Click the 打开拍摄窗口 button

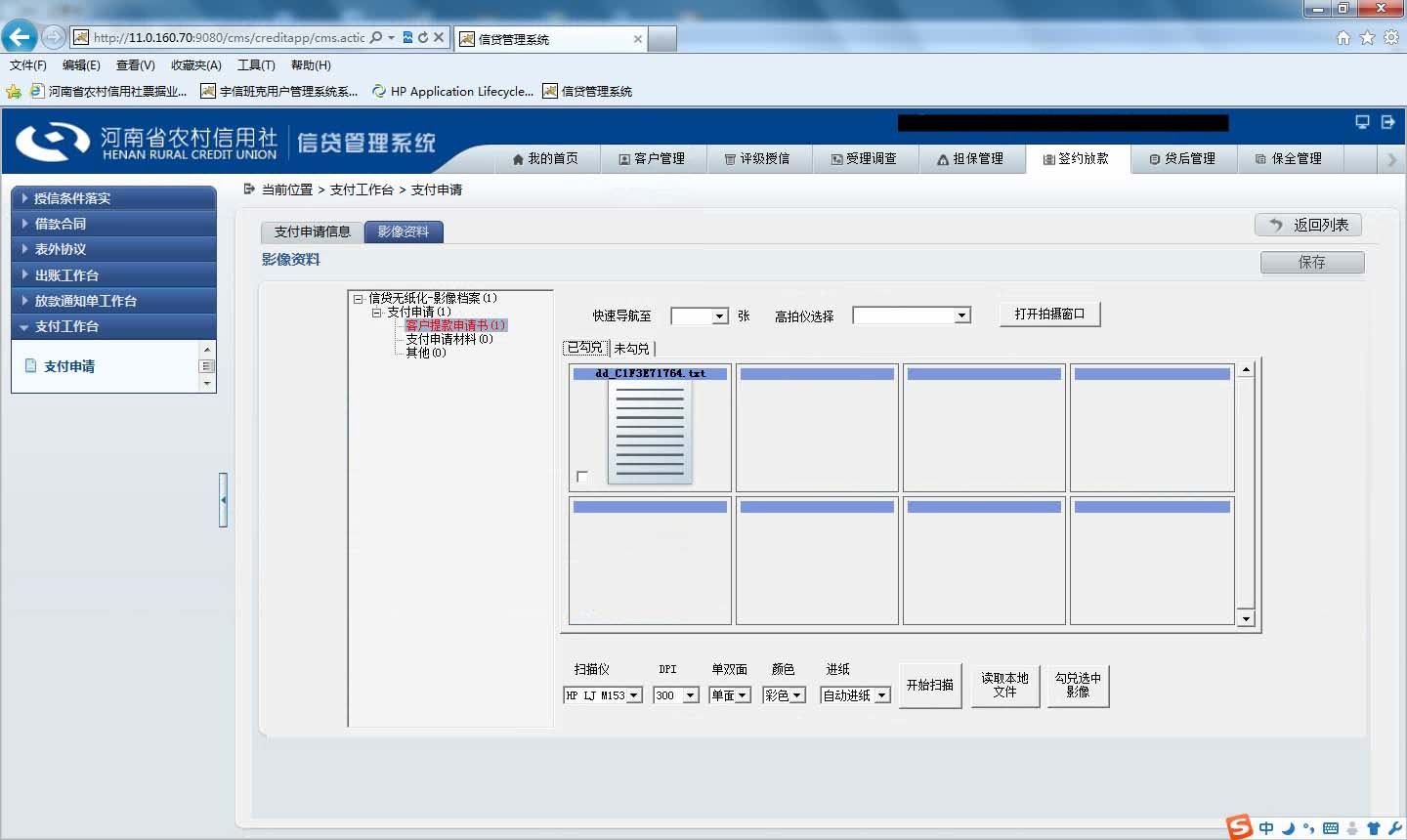pyautogui.click(x=1050, y=315)
